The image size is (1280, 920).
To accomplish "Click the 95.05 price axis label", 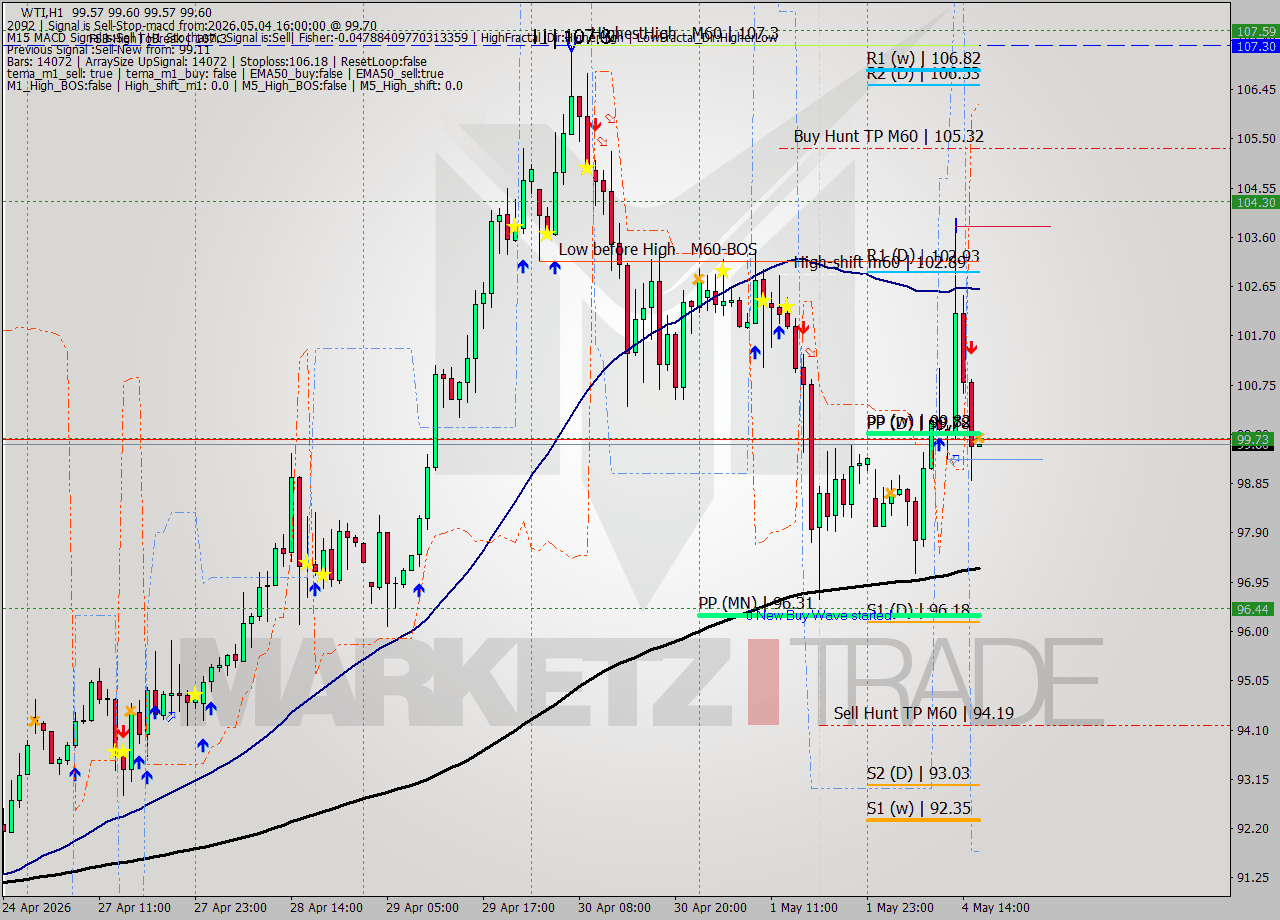I will click(1254, 681).
